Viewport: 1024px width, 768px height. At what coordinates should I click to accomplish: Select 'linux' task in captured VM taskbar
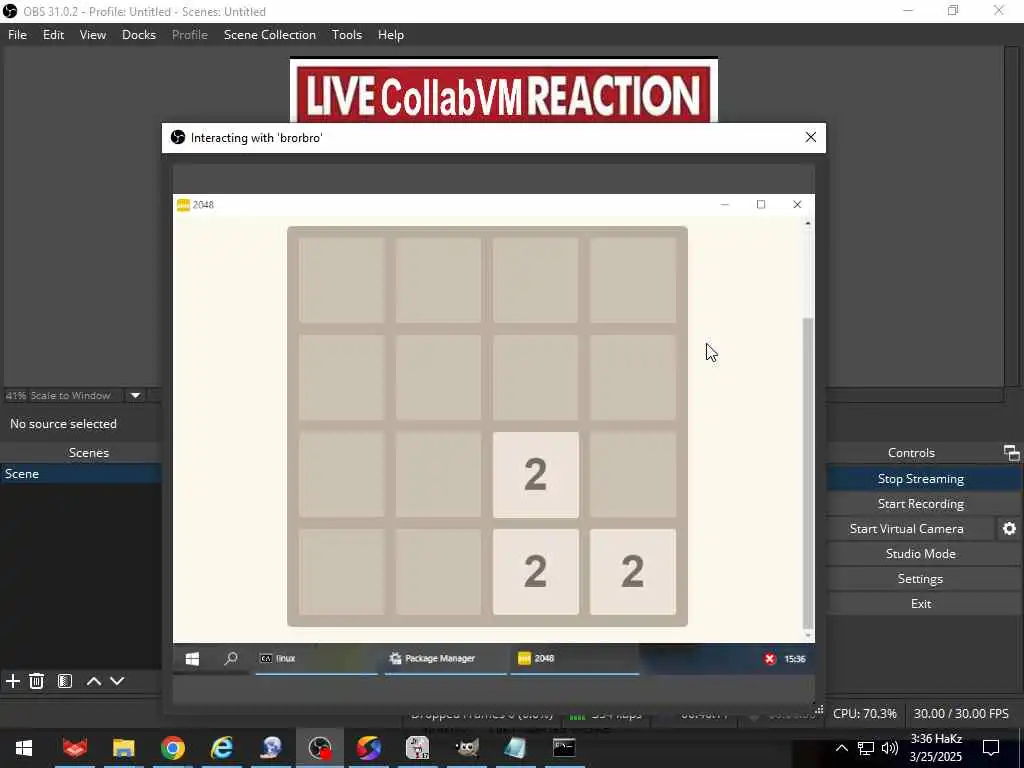316,658
